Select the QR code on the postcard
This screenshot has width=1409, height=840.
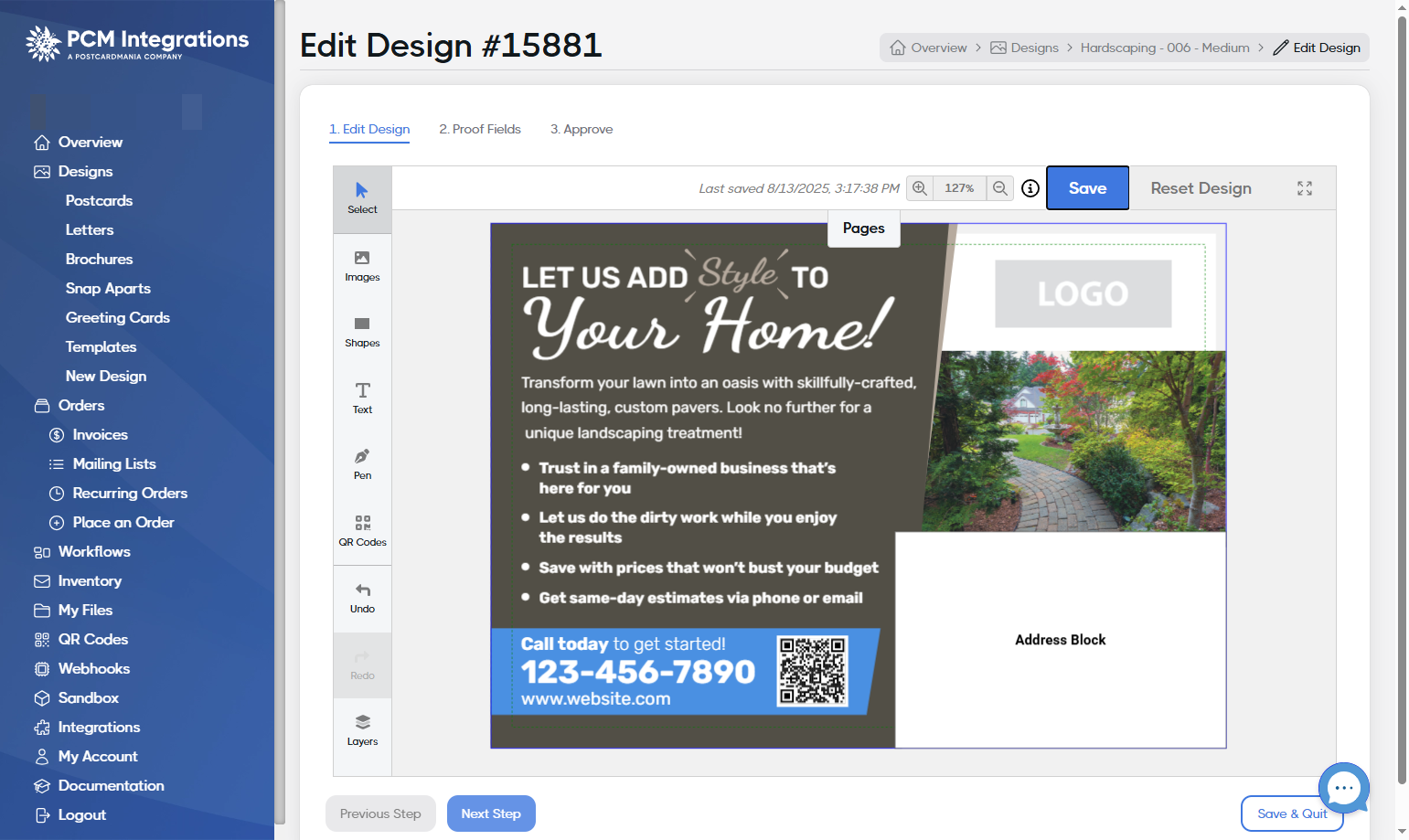coord(812,671)
